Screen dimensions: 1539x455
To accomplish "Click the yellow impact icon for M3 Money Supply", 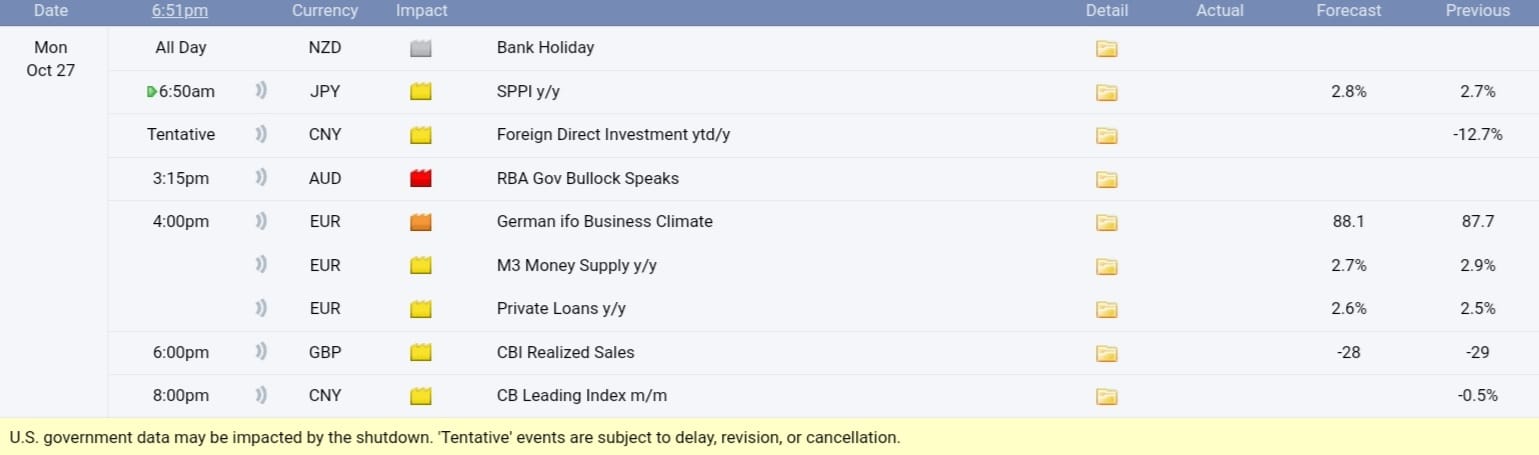I will [x=421, y=265].
